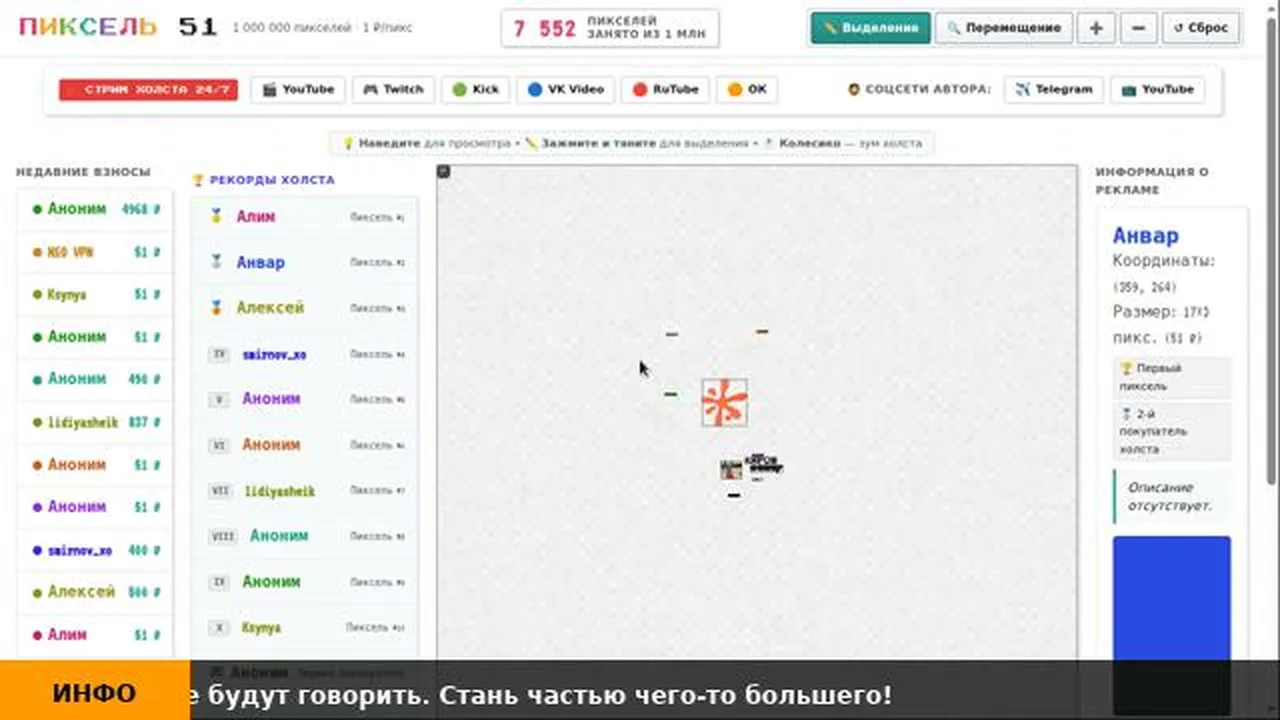
Task: Click the orange dash pixel block on canvas
Action: tap(762, 331)
